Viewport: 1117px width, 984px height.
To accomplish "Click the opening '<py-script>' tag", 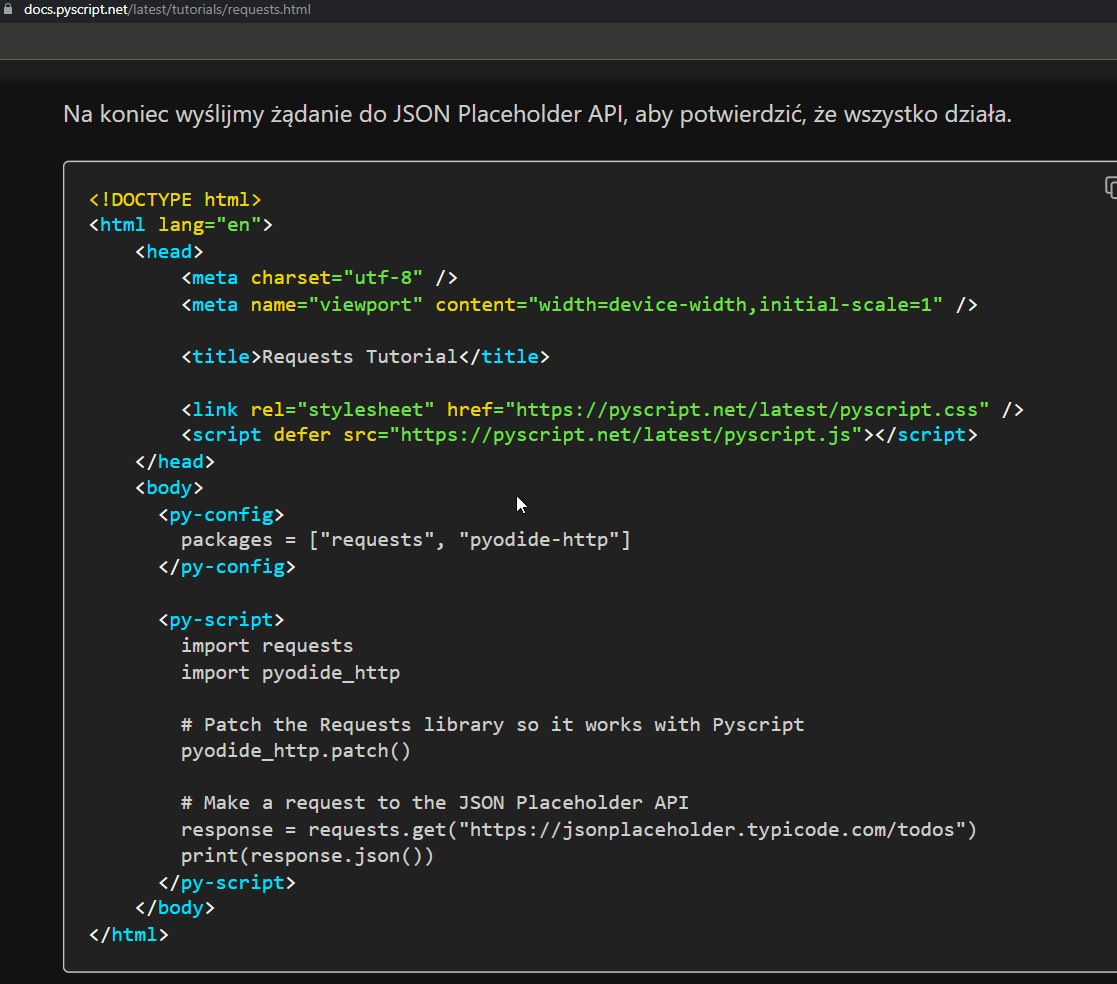I will tap(222, 620).
